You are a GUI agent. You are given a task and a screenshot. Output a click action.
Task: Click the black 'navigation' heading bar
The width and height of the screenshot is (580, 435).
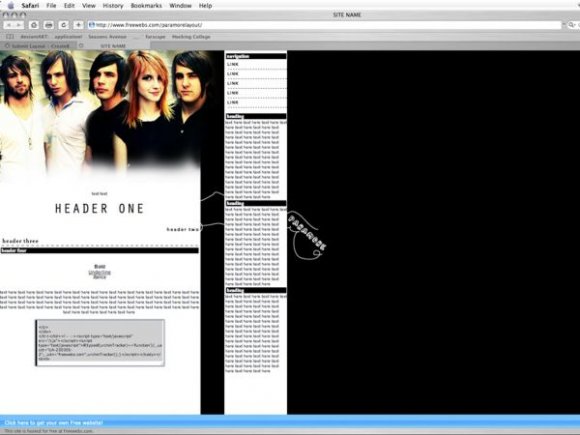coord(256,56)
